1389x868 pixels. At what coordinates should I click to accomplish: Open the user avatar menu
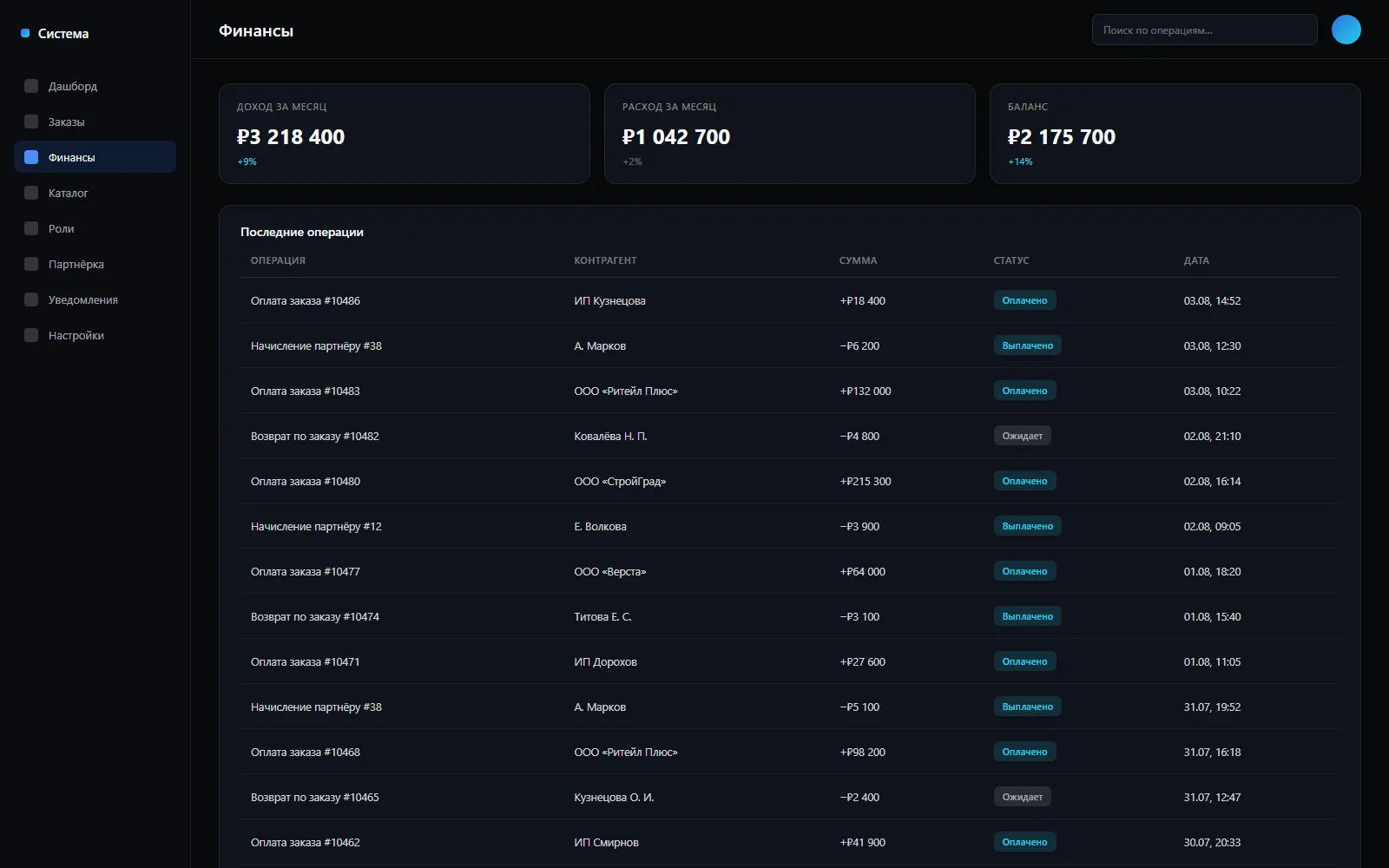tap(1346, 30)
